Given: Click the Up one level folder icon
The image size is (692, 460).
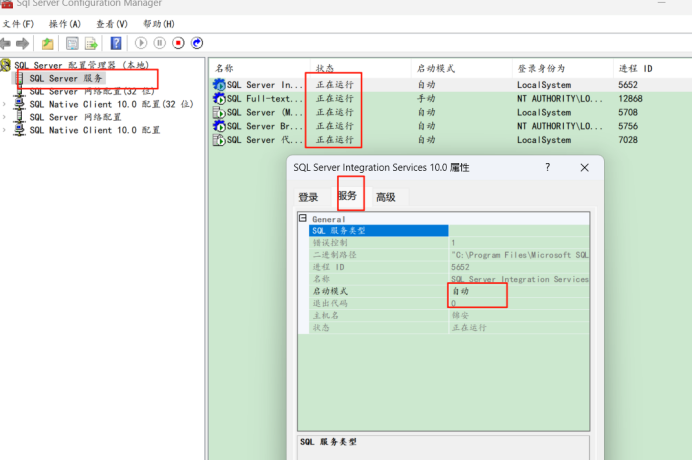Looking at the screenshot, I should [47, 43].
